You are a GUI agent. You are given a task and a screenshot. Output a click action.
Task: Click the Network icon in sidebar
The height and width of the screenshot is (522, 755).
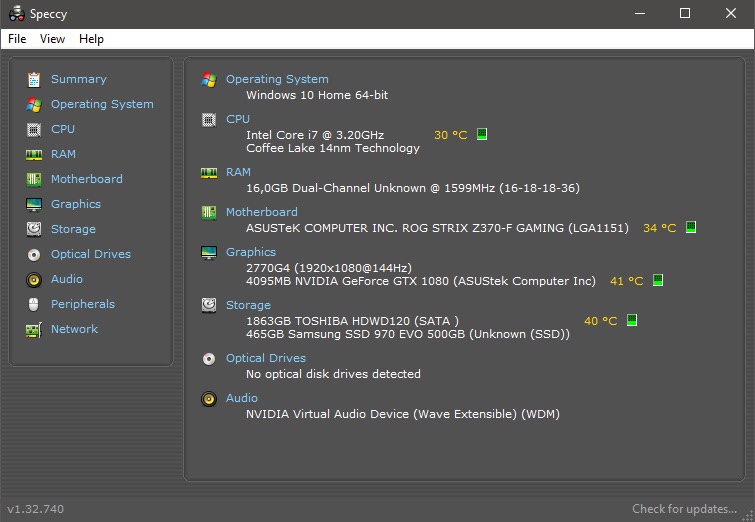[x=34, y=329]
